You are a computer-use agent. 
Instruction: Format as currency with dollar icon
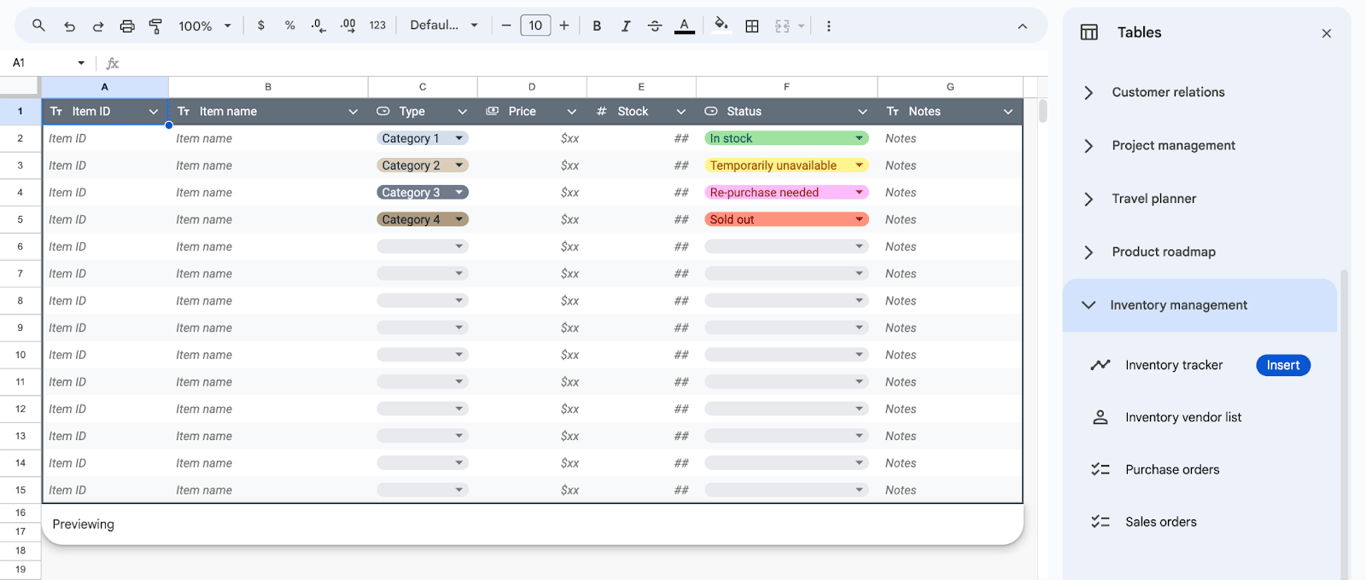[x=261, y=26]
